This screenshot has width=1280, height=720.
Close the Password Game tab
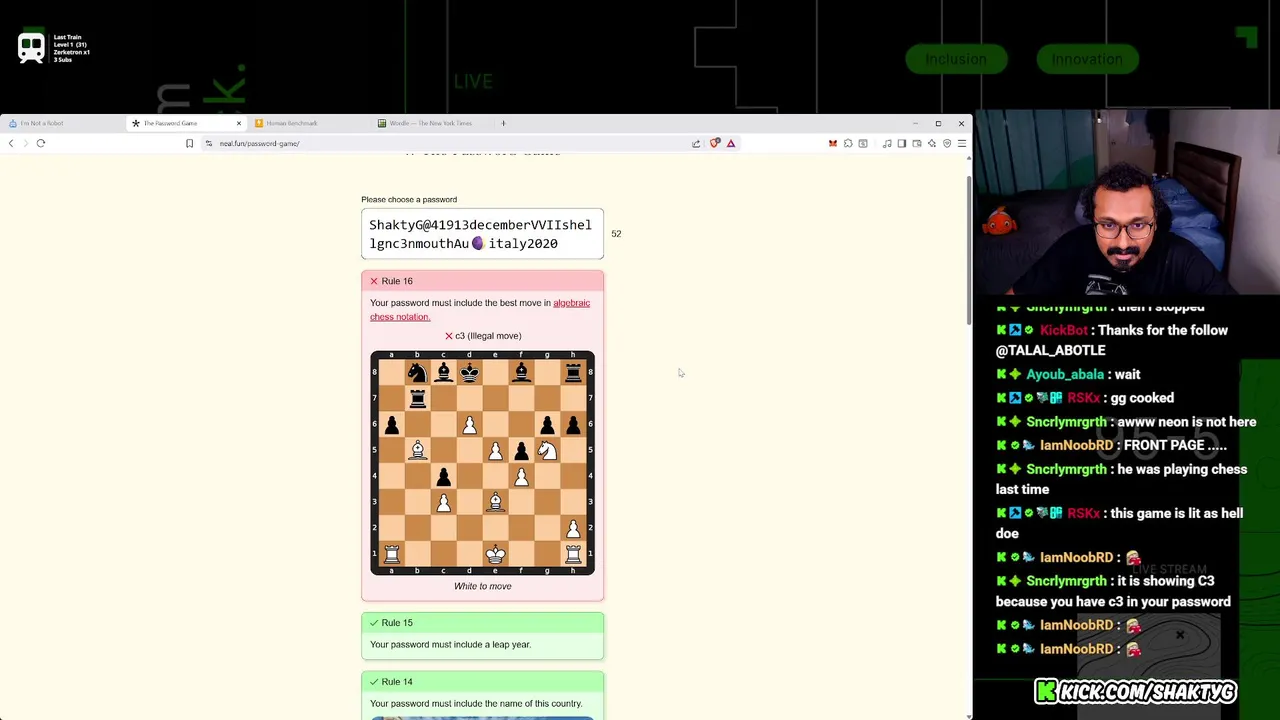tap(238, 123)
